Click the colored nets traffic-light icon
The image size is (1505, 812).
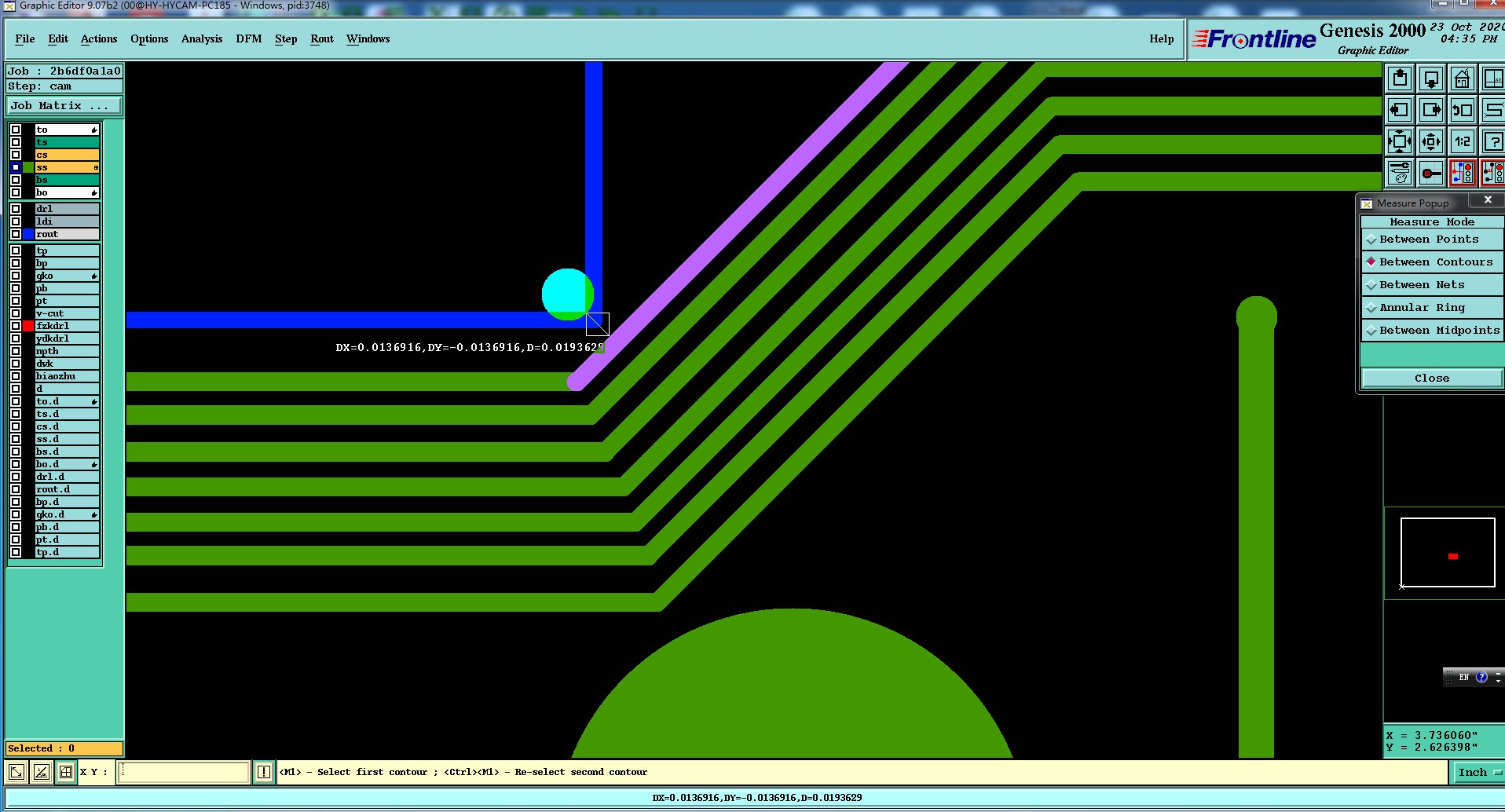point(1462,173)
